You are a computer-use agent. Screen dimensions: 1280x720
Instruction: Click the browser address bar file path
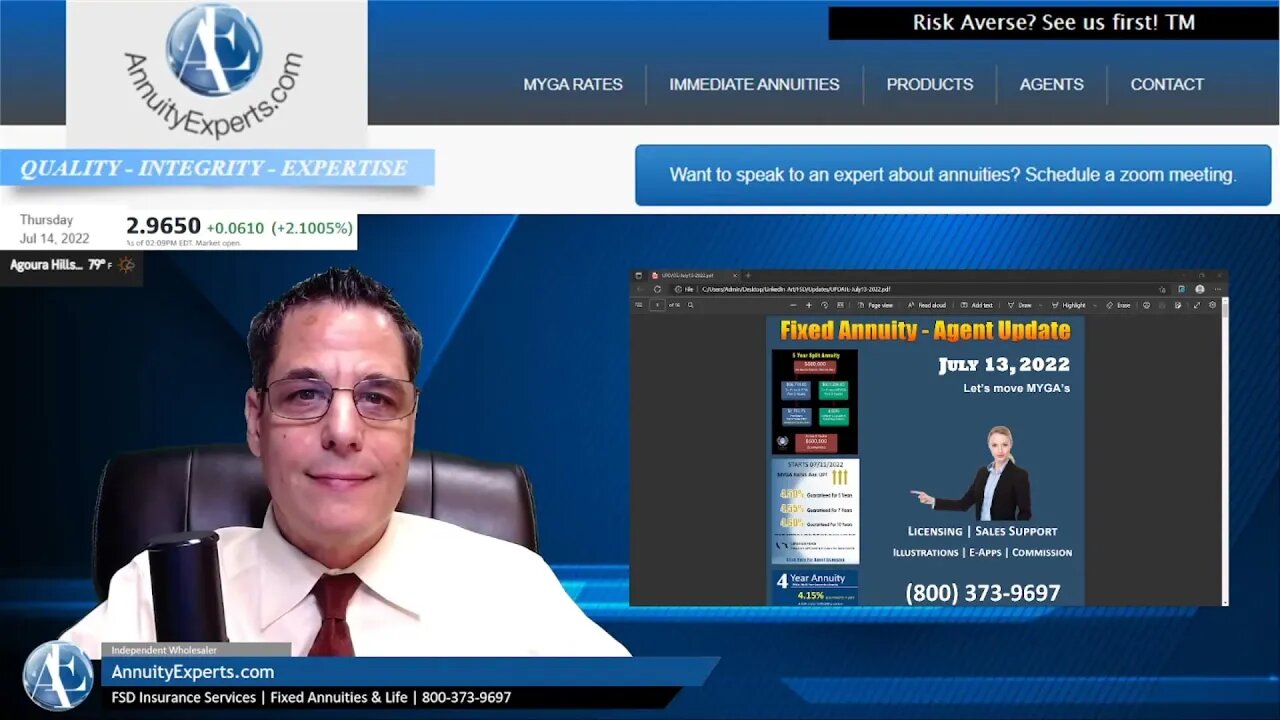tap(796, 289)
